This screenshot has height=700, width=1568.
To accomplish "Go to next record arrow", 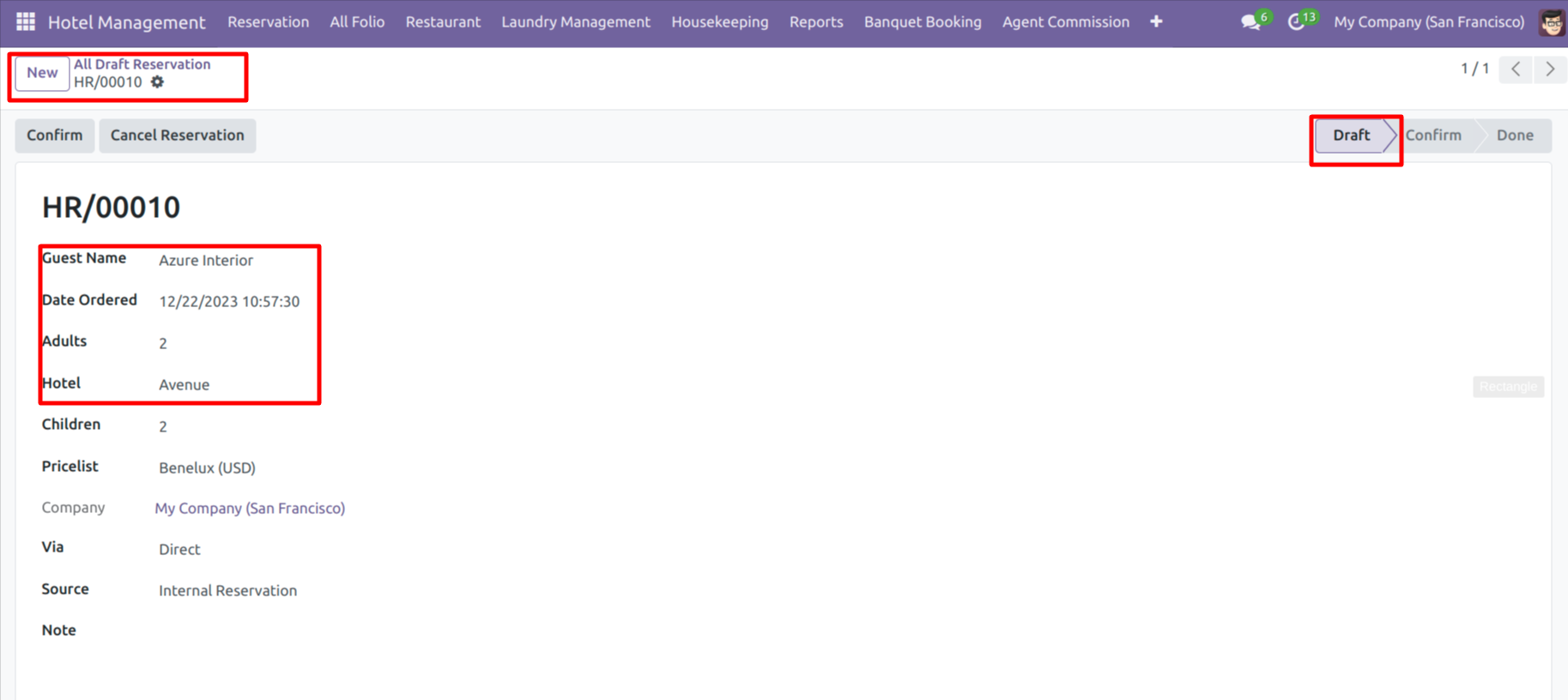I will tap(1550, 69).
